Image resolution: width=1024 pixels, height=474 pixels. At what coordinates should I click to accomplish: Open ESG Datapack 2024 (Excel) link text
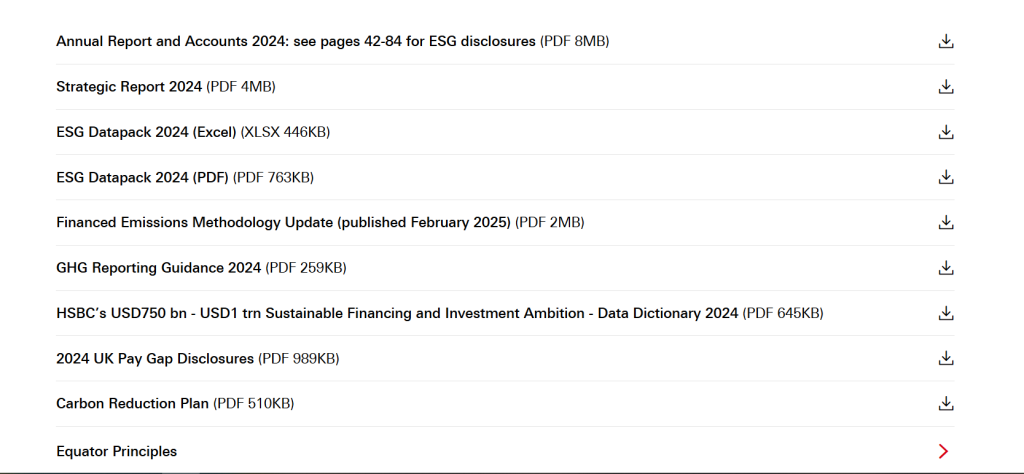click(x=146, y=132)
